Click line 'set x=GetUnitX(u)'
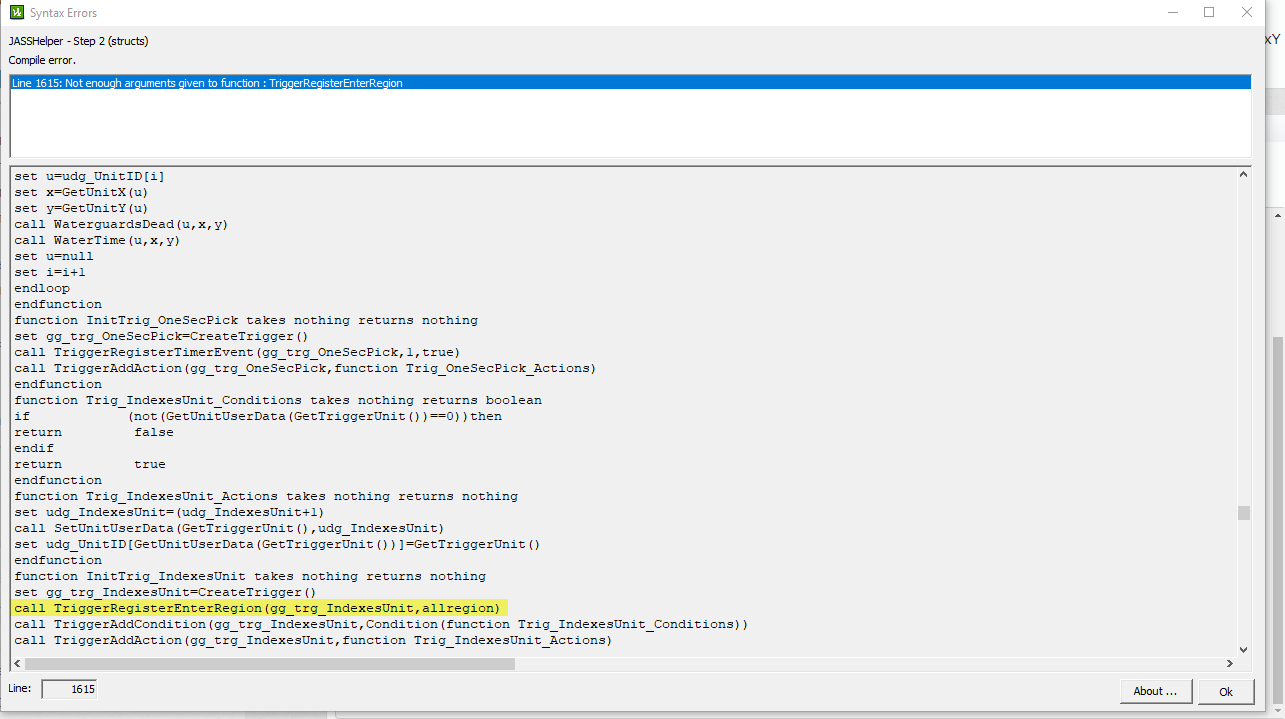The height and width of the screenshot is (719, 1285). (80, 192)
